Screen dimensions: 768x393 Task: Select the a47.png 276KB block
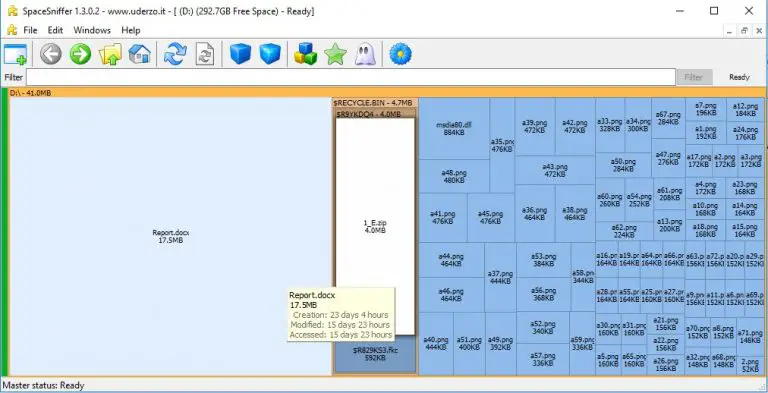(668, 158)
